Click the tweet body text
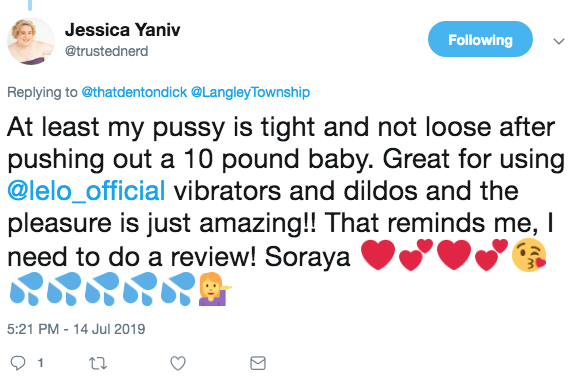 286,210
